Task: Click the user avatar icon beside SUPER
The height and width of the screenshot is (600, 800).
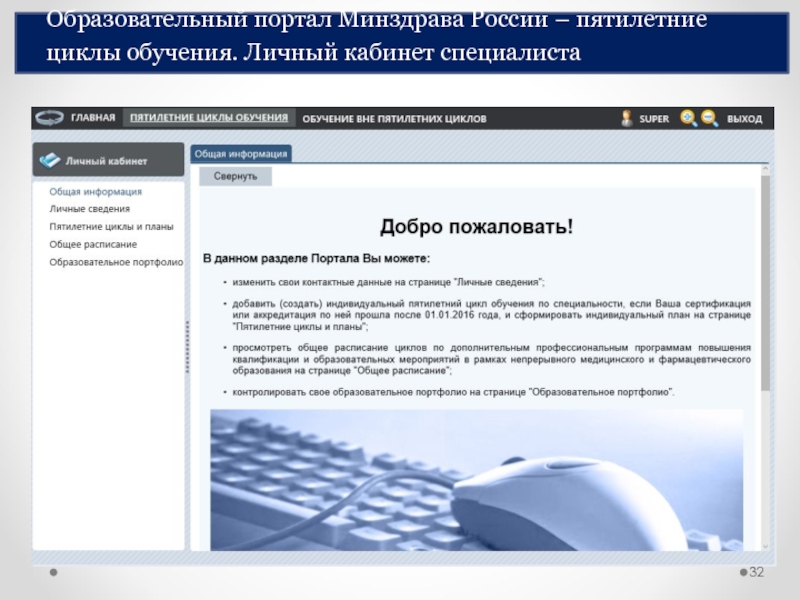Action: click(x=627, y=118)
